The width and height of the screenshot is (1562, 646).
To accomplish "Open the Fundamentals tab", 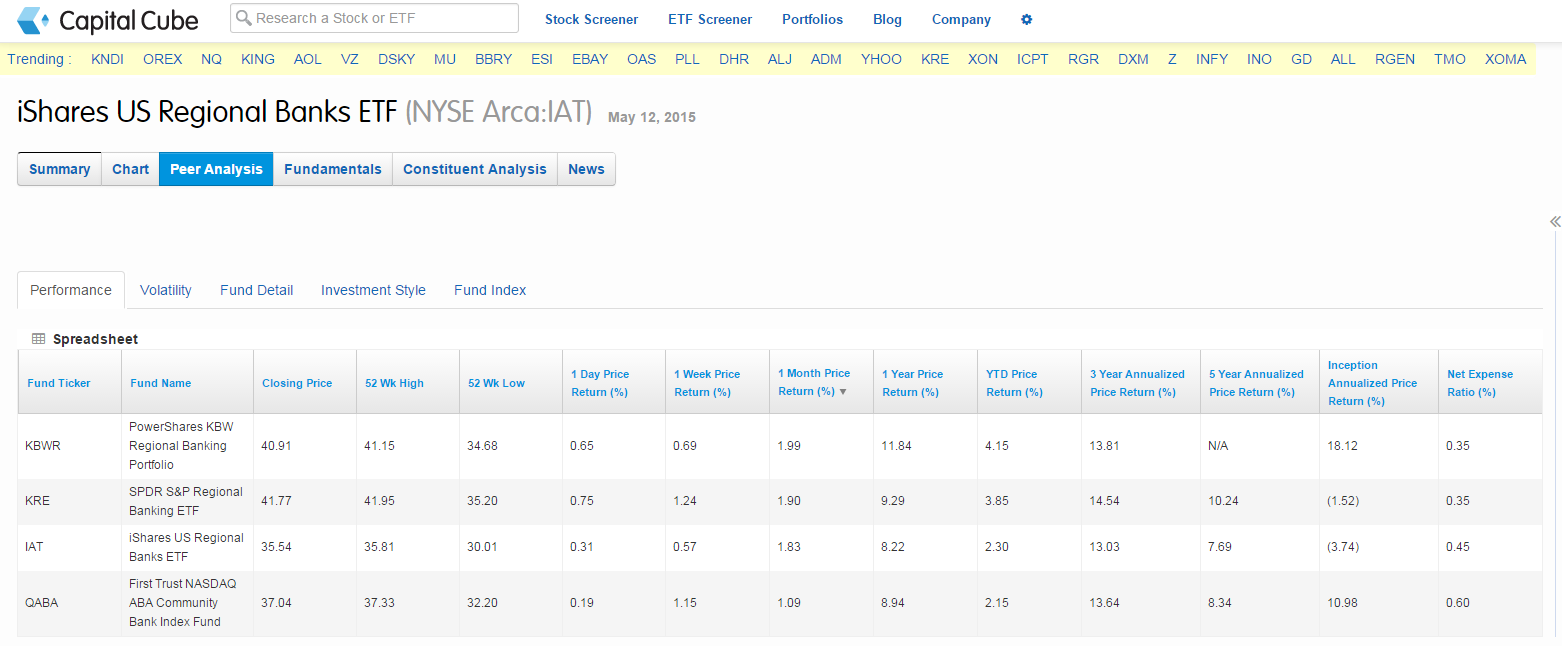I will coord(333,169).
